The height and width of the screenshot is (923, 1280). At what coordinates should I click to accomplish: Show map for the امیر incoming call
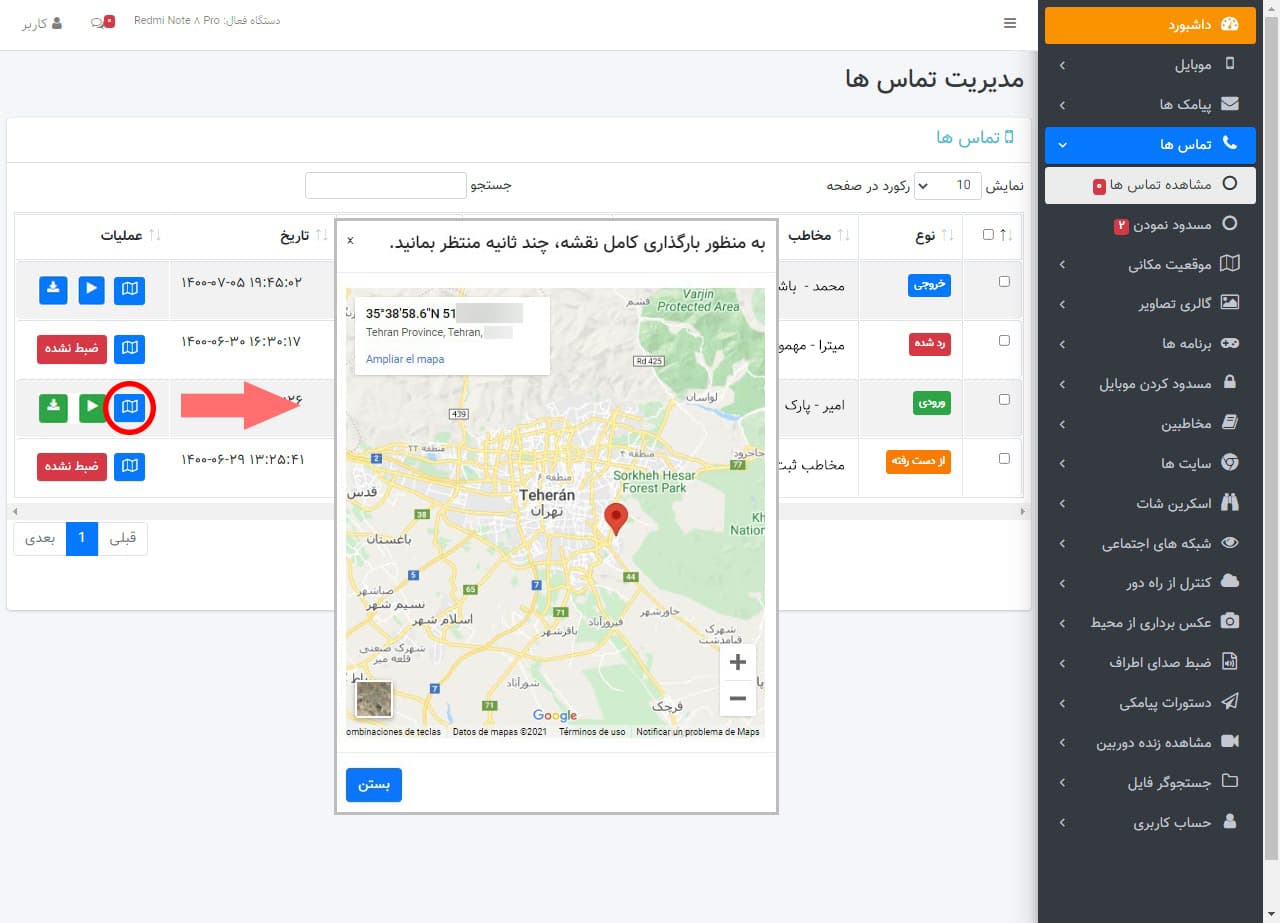129,408
